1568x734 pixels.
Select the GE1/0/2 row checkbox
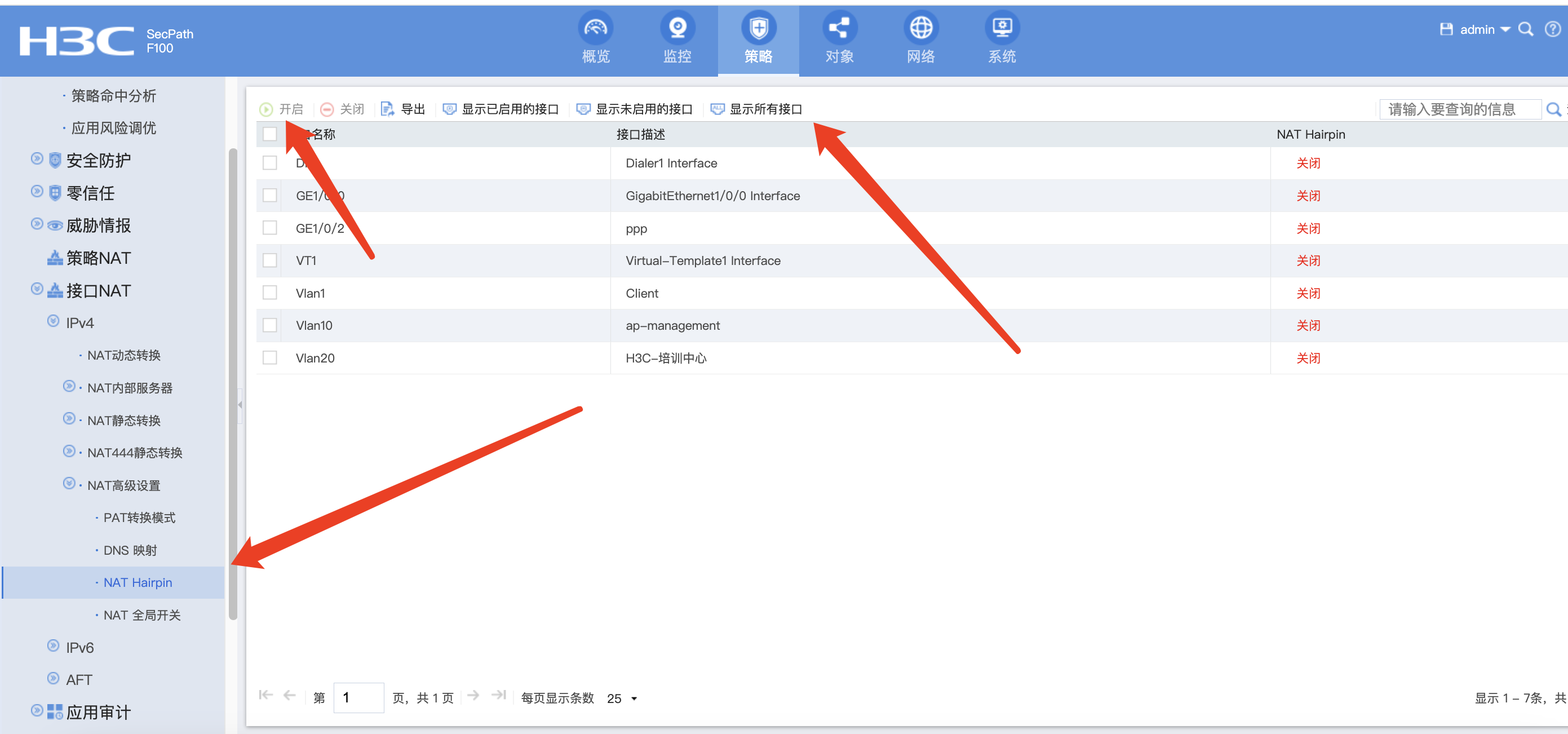coord(269,228)
